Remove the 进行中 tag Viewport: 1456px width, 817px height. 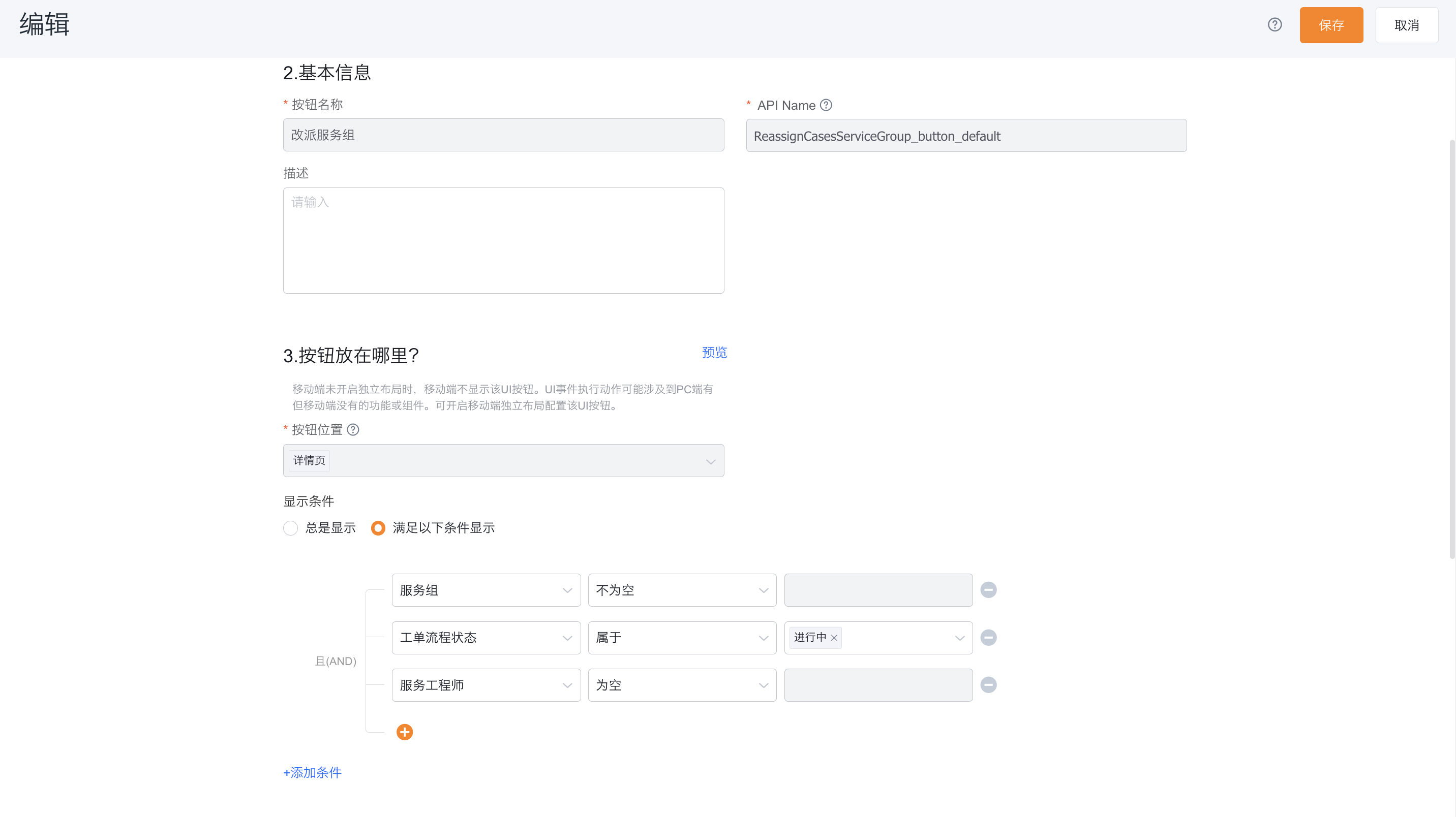click(834, 638)
